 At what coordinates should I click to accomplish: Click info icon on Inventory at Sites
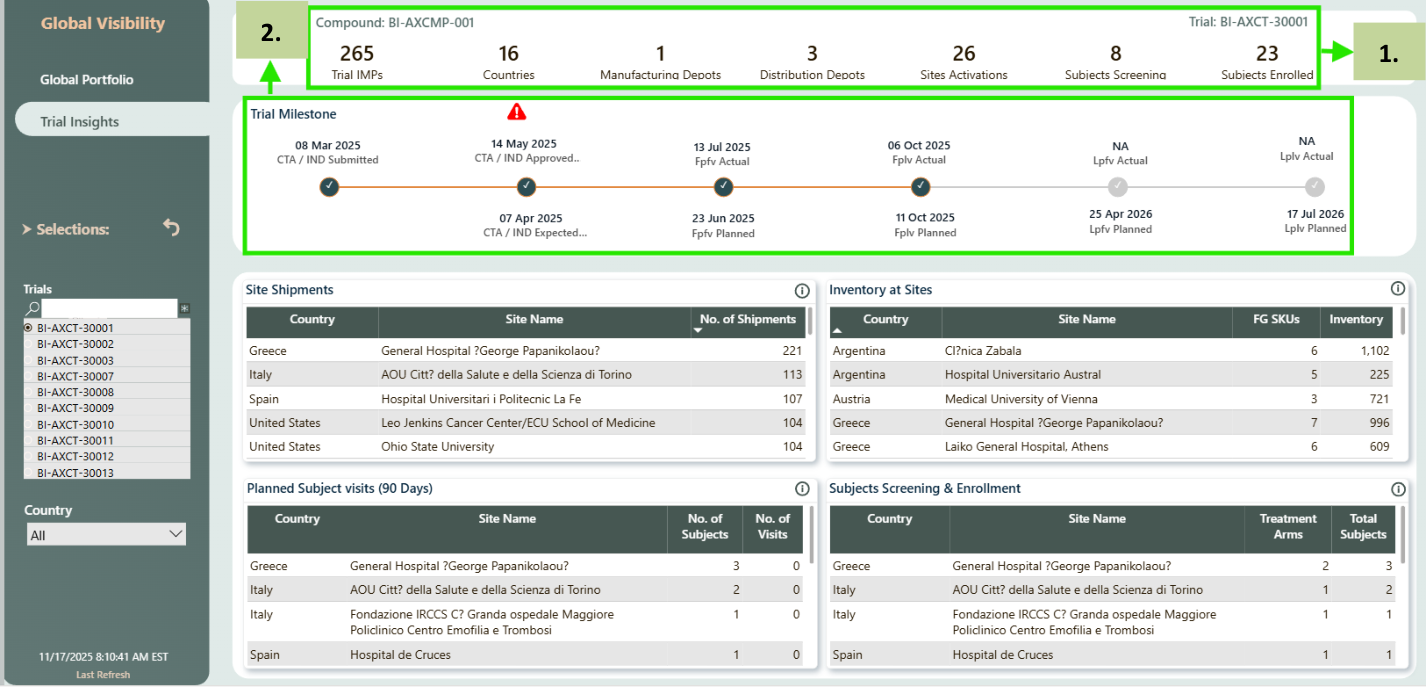[x=1397, y=289]
